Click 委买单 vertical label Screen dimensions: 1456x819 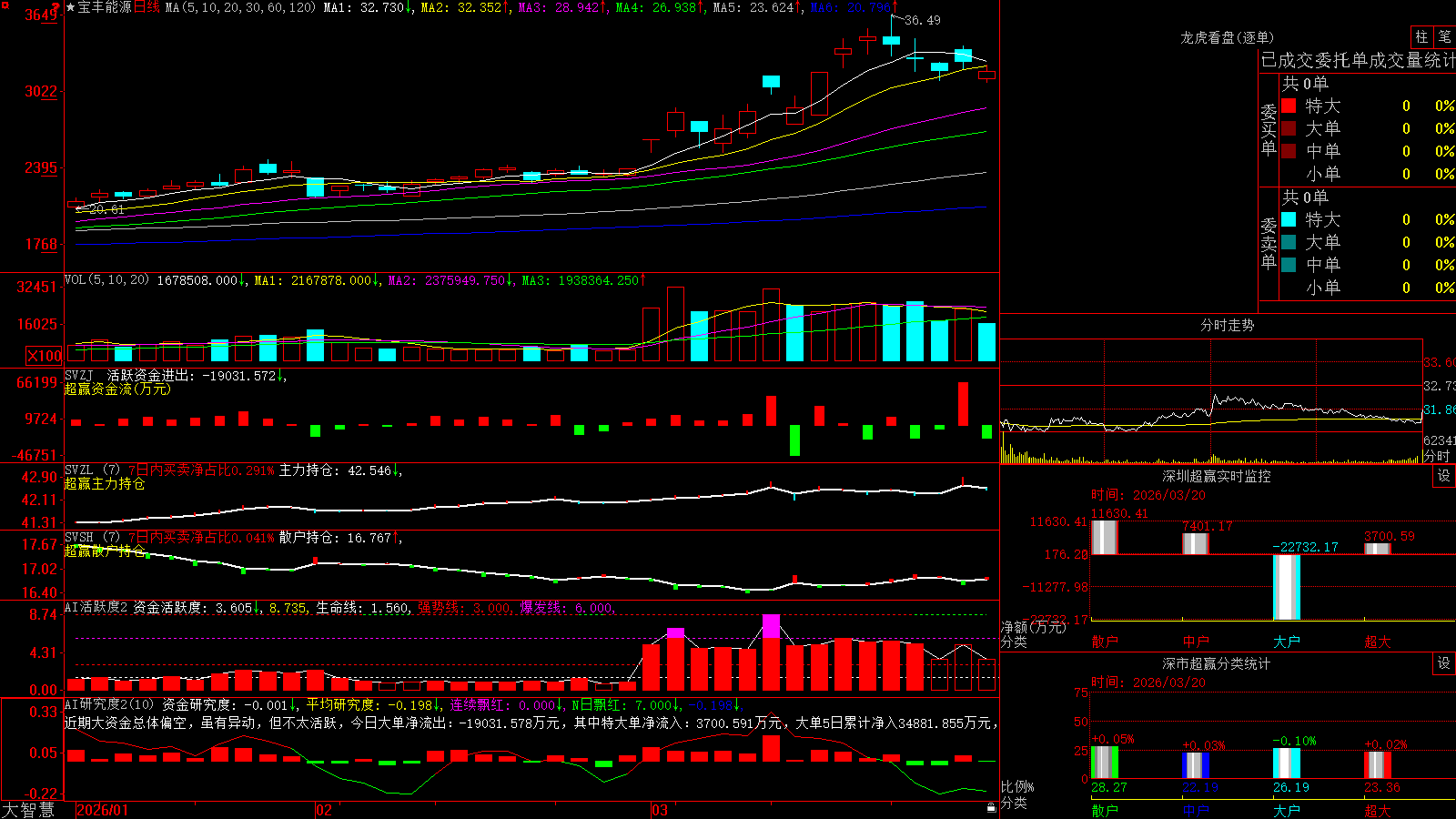[x=1269, y=130]
